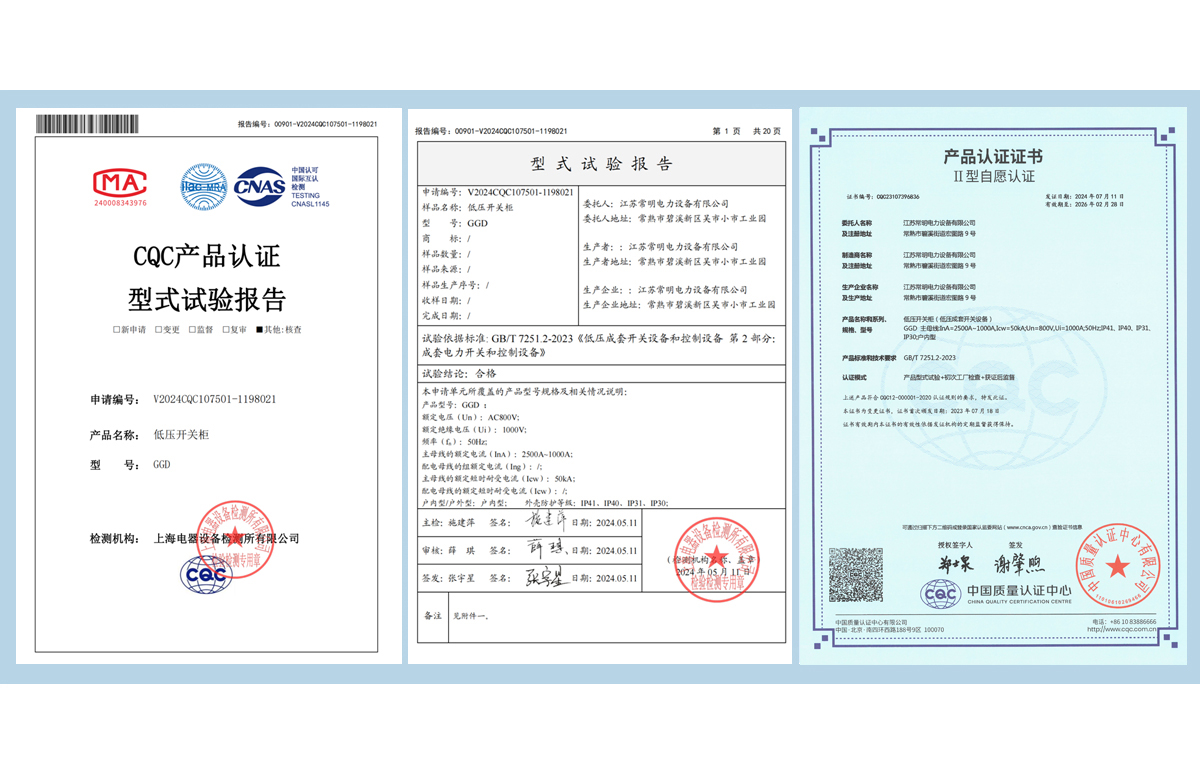Image resolution: width=1200 pixels, height=774 pixels.
Task: Tick the 复审 checkbox
Action: [226, 329]
